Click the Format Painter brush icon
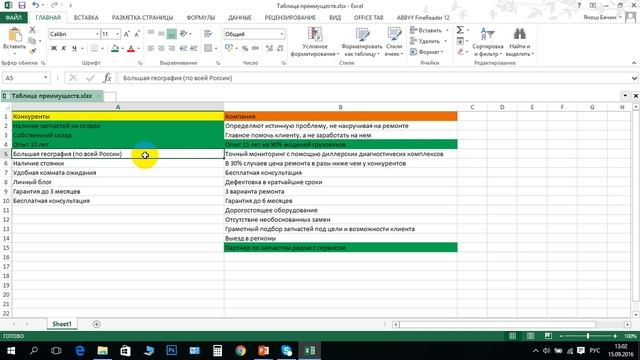 [x=32, y=51]
